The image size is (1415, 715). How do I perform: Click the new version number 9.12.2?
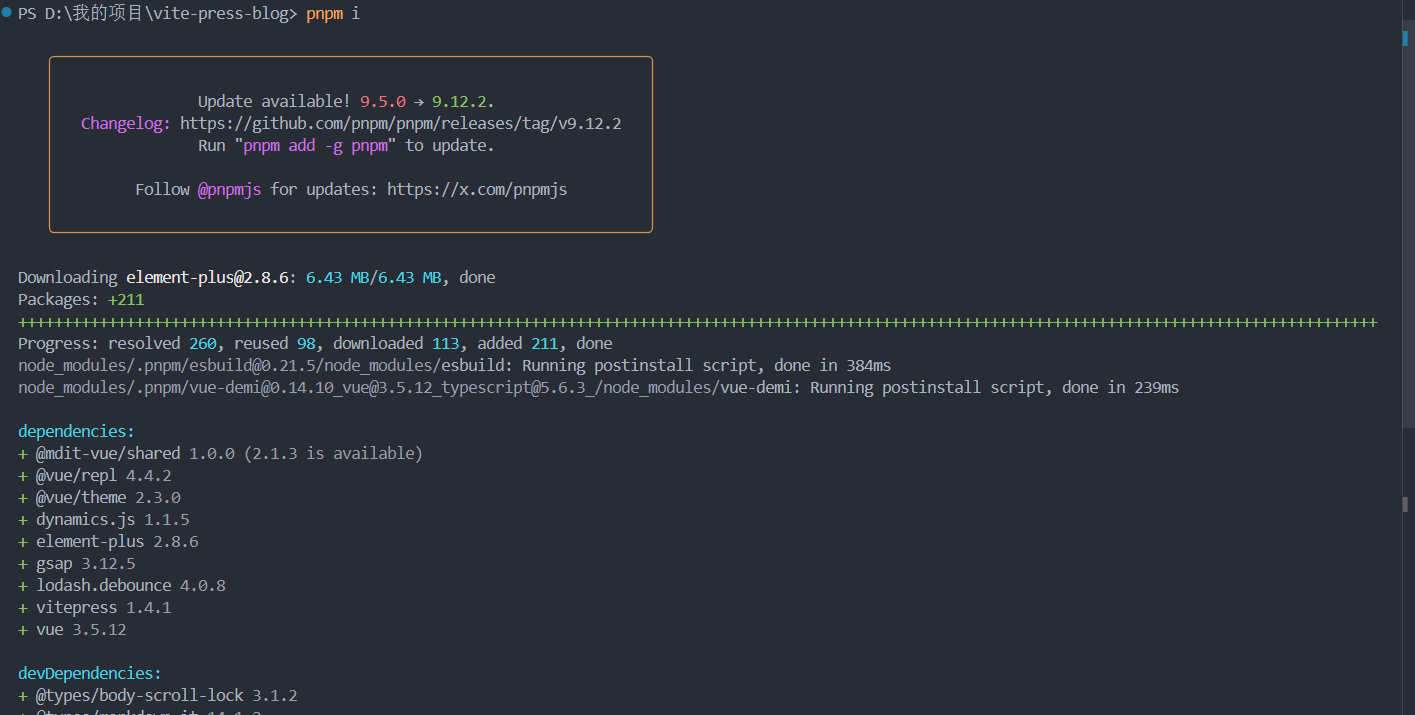tap(461, 101)
